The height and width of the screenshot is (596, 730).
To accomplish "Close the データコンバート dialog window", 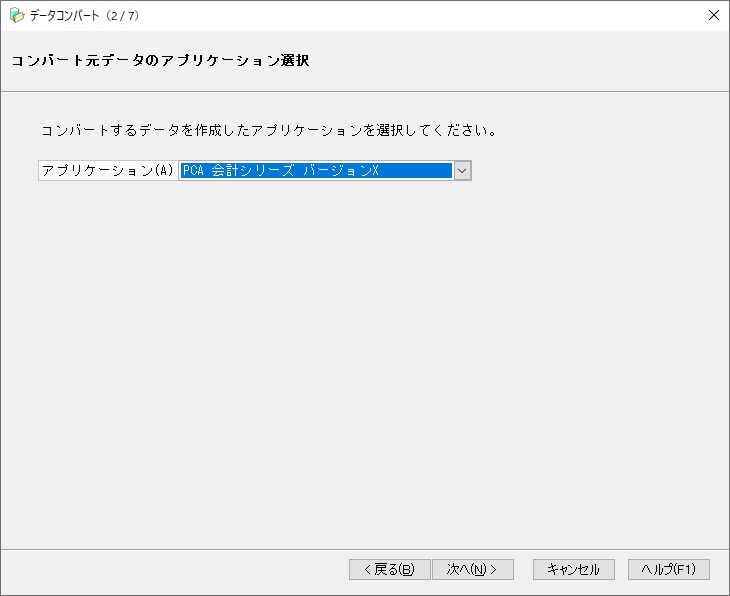I will tap(713, 15).
